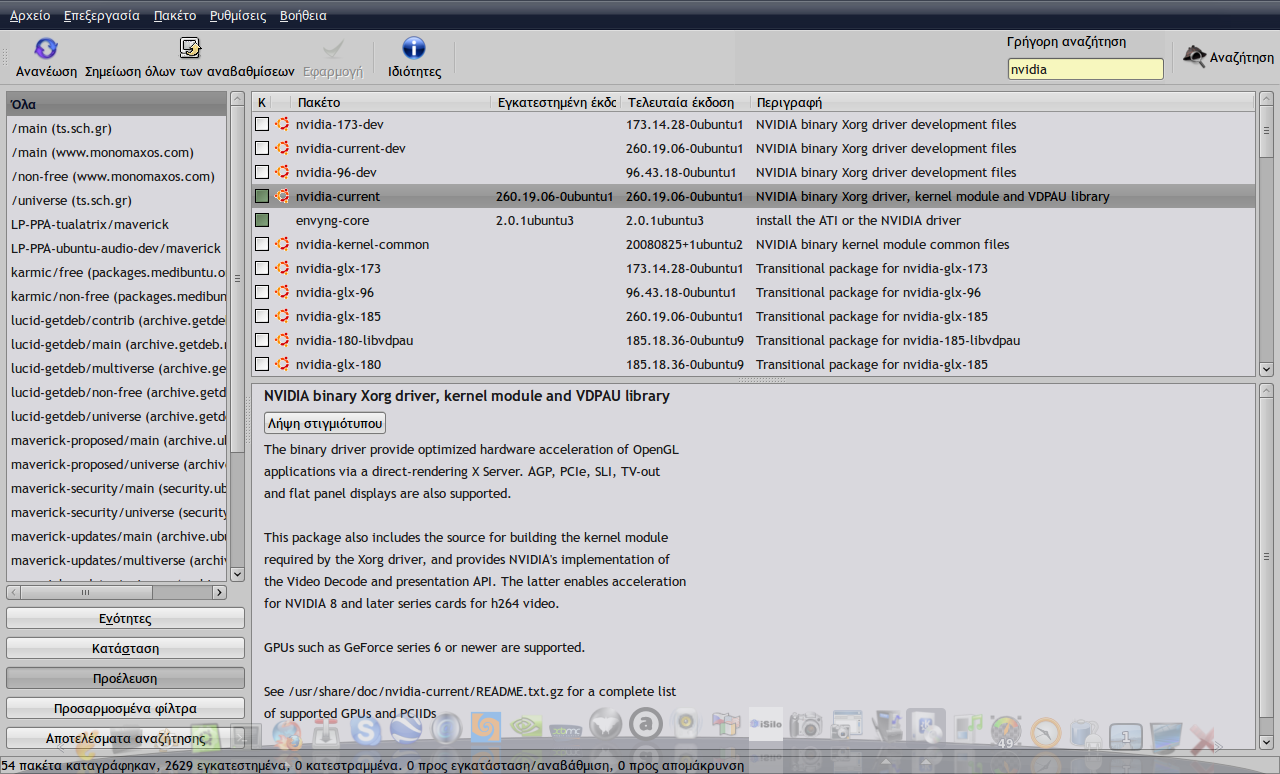The width and height of the screenshot is (1280, 774).
Task: Click the Προέλευση filter button
Action: click(126, 678)
